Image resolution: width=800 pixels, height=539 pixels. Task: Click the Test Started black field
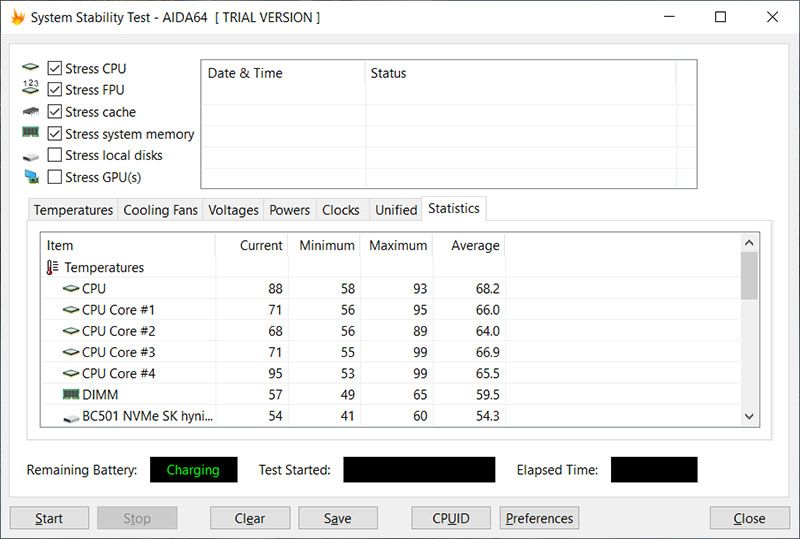point(419,470)
